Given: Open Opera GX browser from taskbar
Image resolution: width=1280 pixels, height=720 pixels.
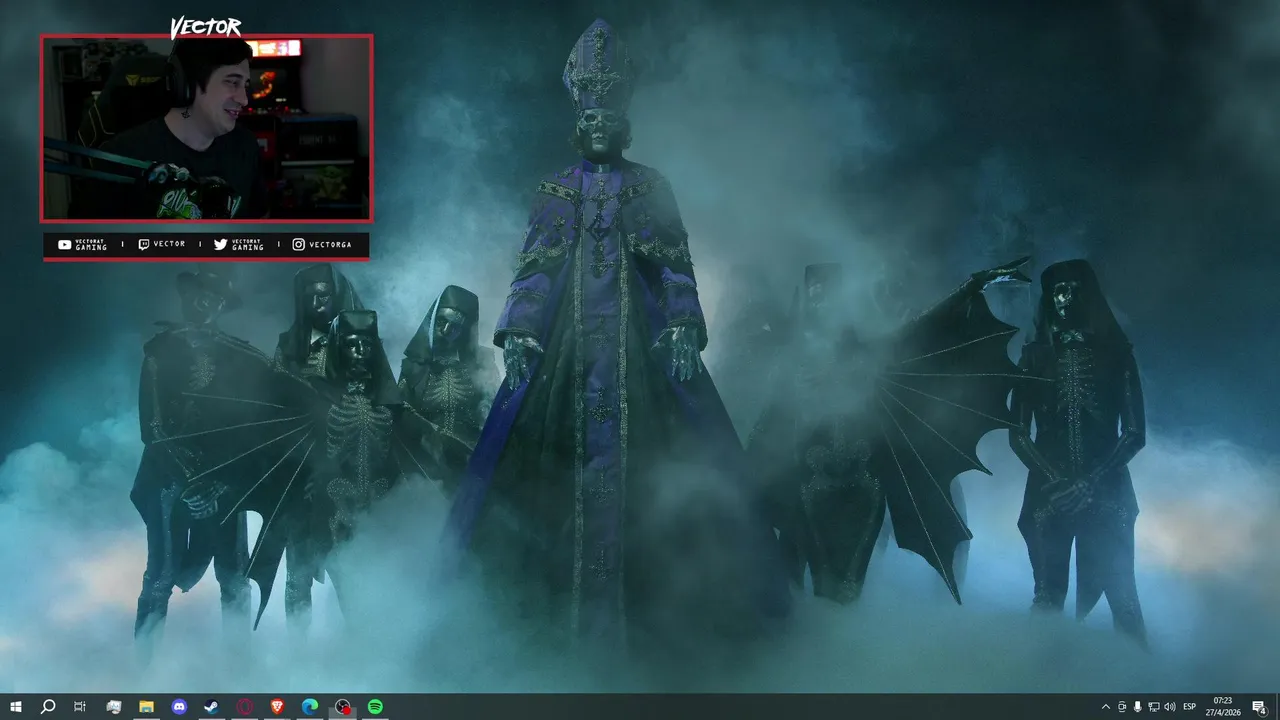Looking at the screenshot, I should 244,706.
